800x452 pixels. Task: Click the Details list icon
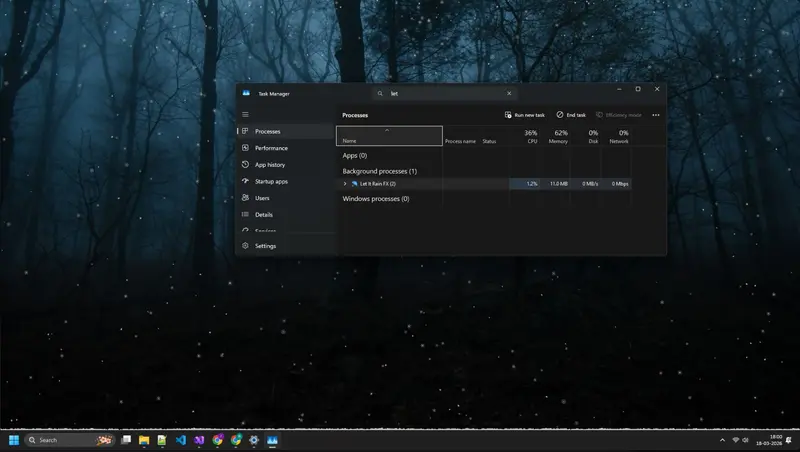tap(245, 215)
